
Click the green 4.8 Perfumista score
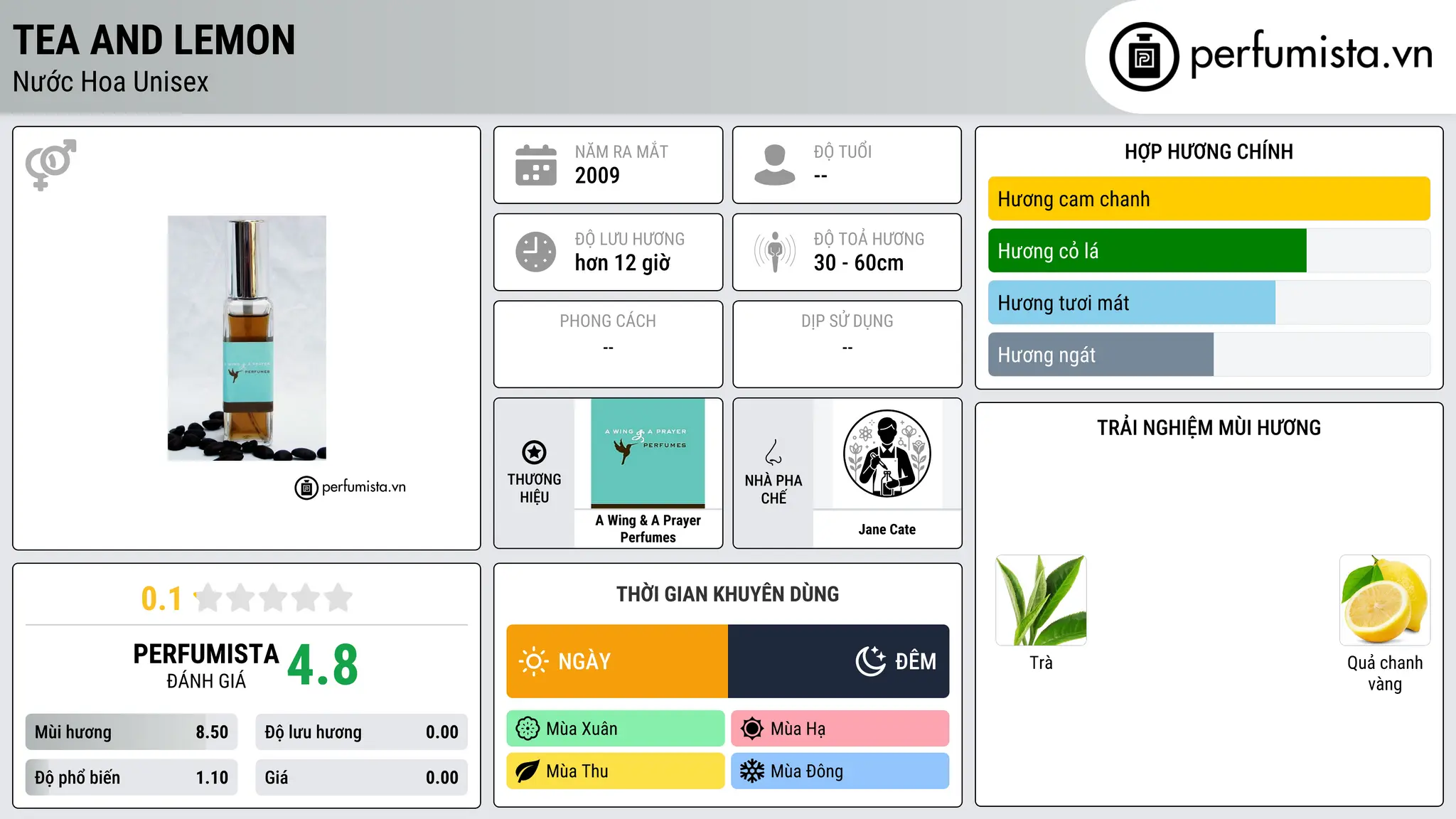pos(323,665)
